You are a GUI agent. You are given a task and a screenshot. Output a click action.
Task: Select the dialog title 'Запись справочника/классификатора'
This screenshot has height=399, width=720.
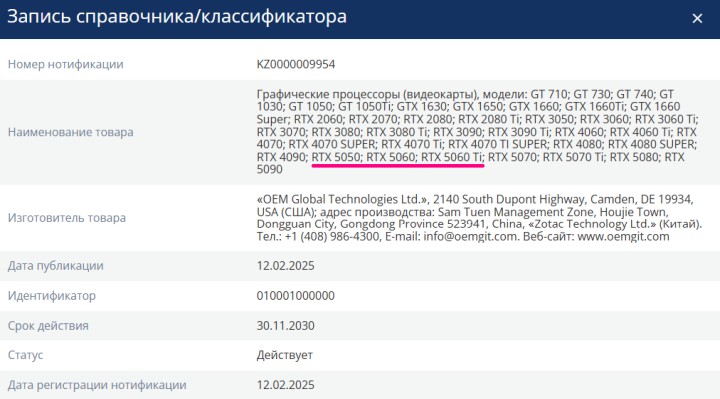pos(177,17)
